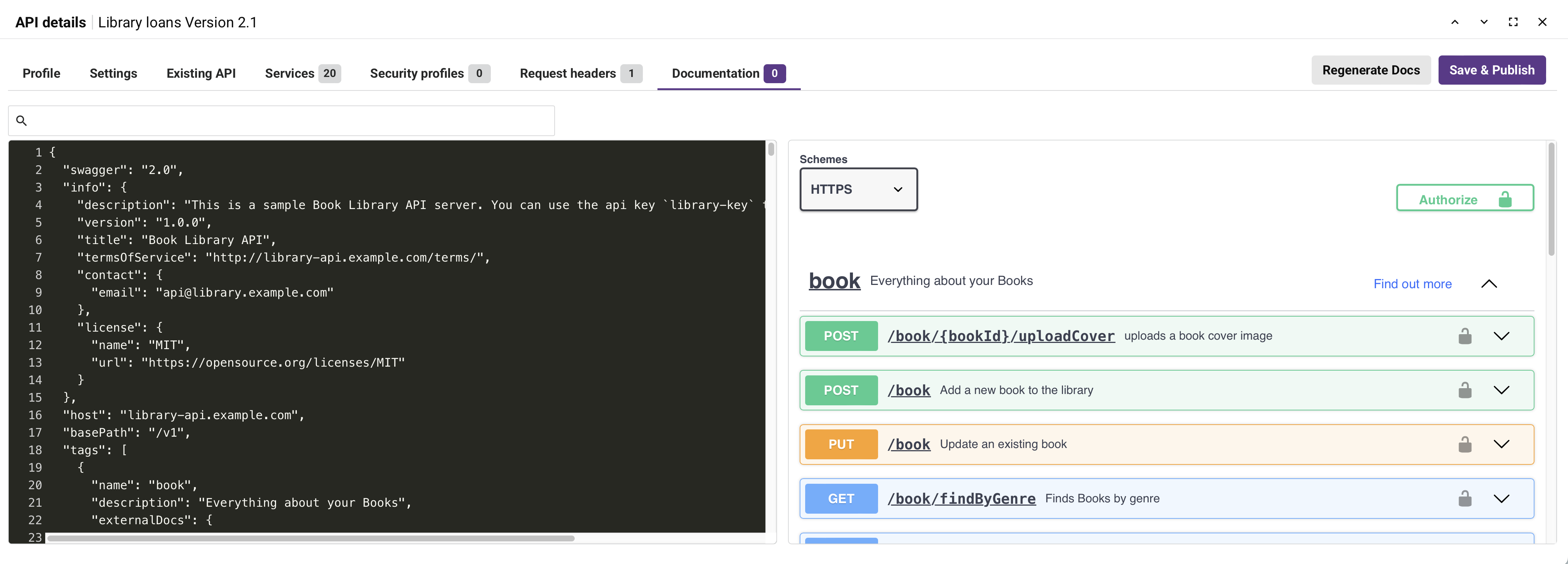Expand the POST /book operation chevron
This screenshot has width=1568, height=564.
click(1502, 390)
